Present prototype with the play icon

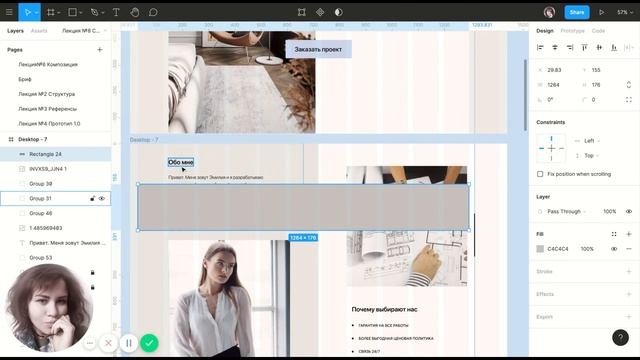click(x=602, y=12)
